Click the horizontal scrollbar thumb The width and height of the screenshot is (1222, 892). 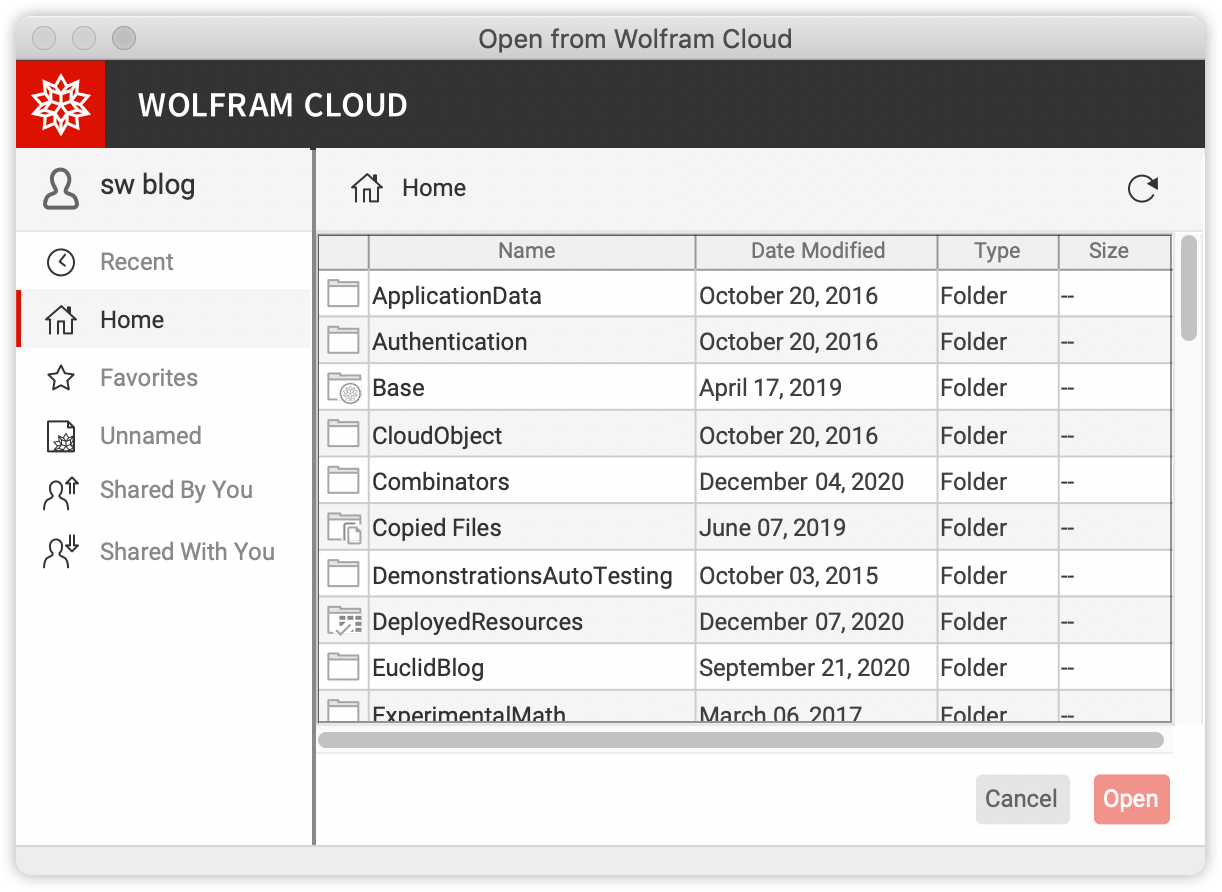click(741, 740)
